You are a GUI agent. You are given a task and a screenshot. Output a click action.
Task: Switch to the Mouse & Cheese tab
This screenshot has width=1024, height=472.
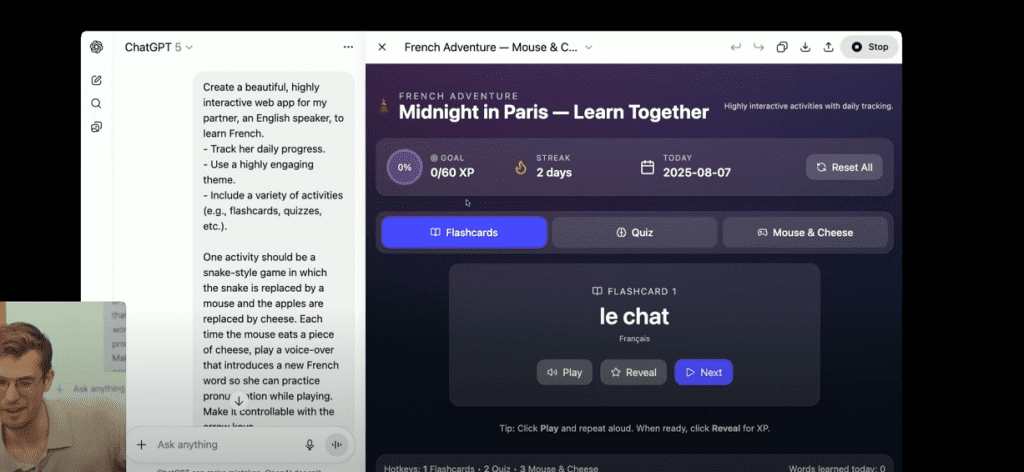(x=805, y=232)
